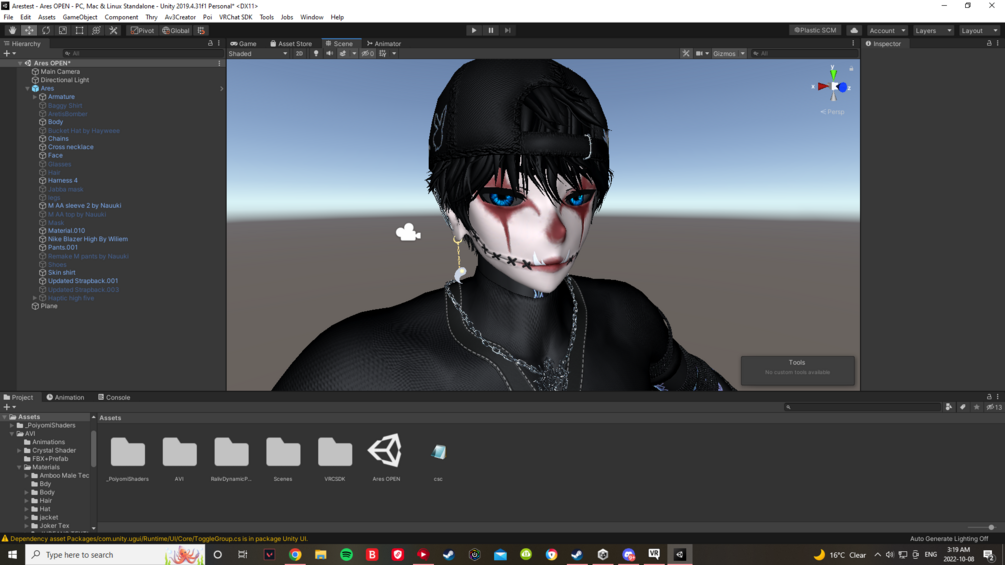The height and width of the screenshot is (565, 1005).
Task: Switch to the Game tab
Action: click(244, 44)
